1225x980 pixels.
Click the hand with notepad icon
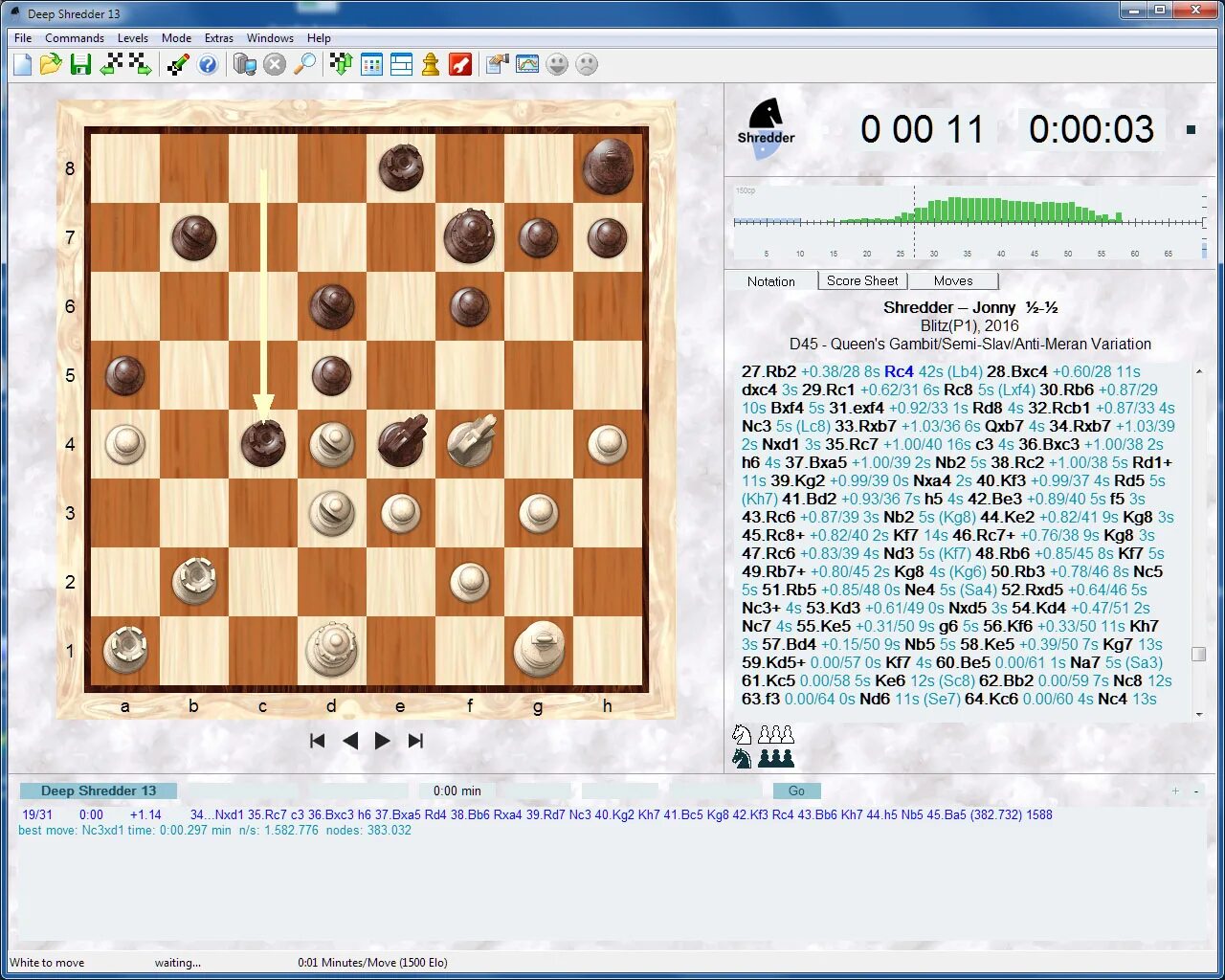498,64
